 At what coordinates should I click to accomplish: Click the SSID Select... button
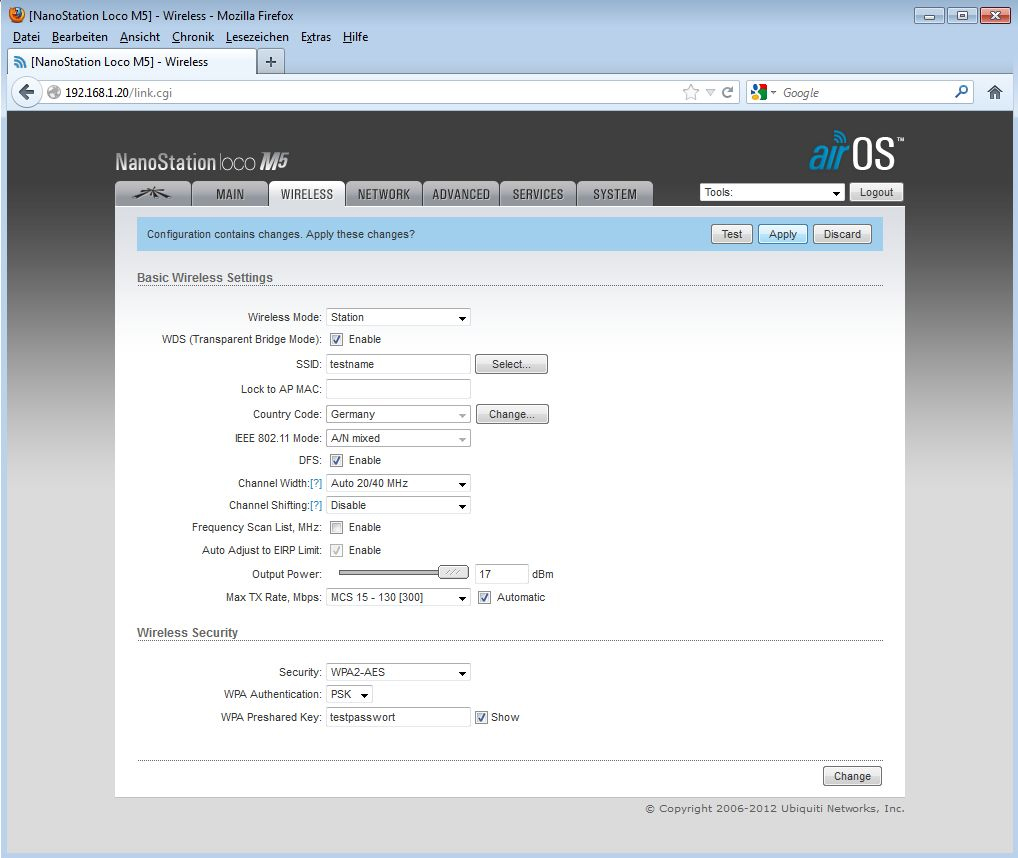point(511,364)
